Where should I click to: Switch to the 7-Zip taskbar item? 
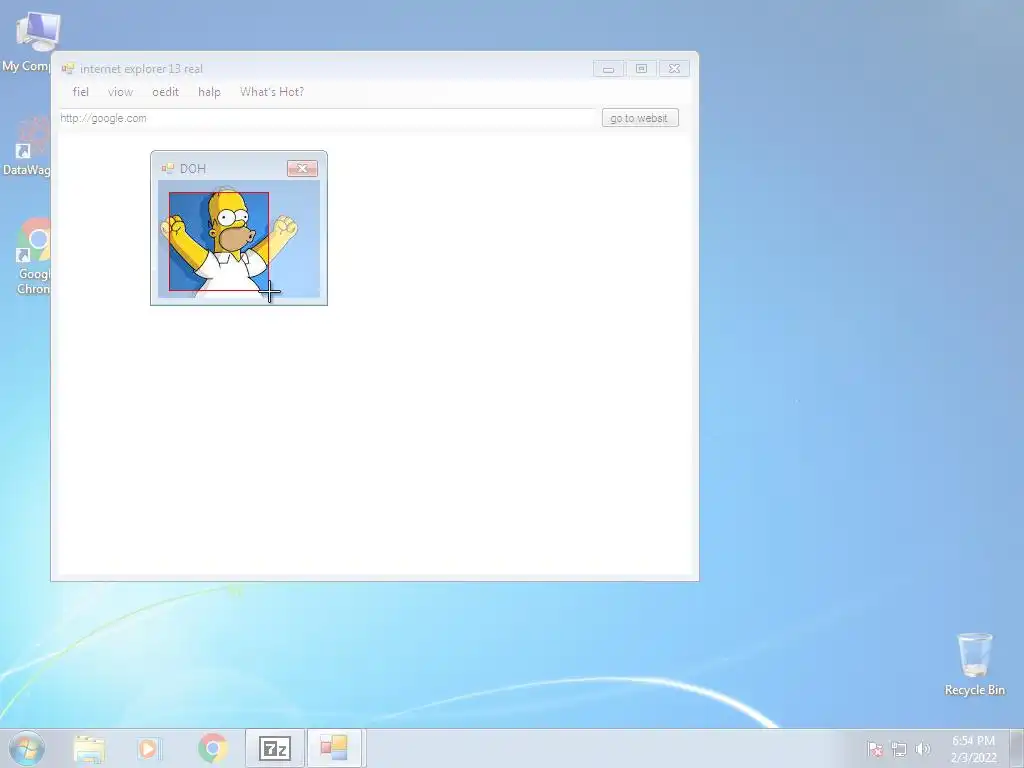coord(275,748)
